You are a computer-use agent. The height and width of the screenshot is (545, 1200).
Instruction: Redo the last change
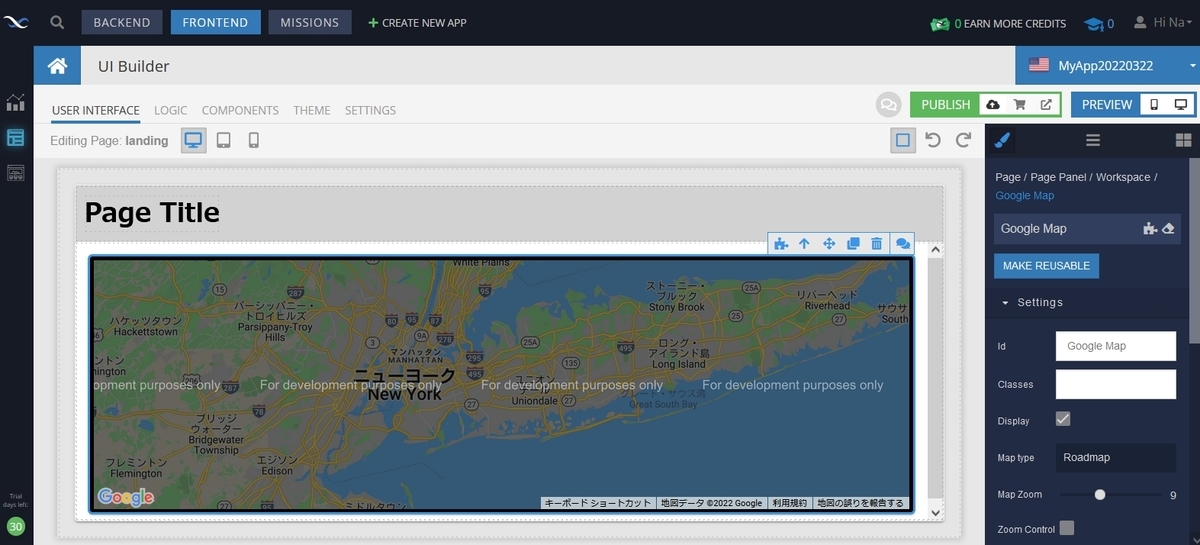(963, 141)
